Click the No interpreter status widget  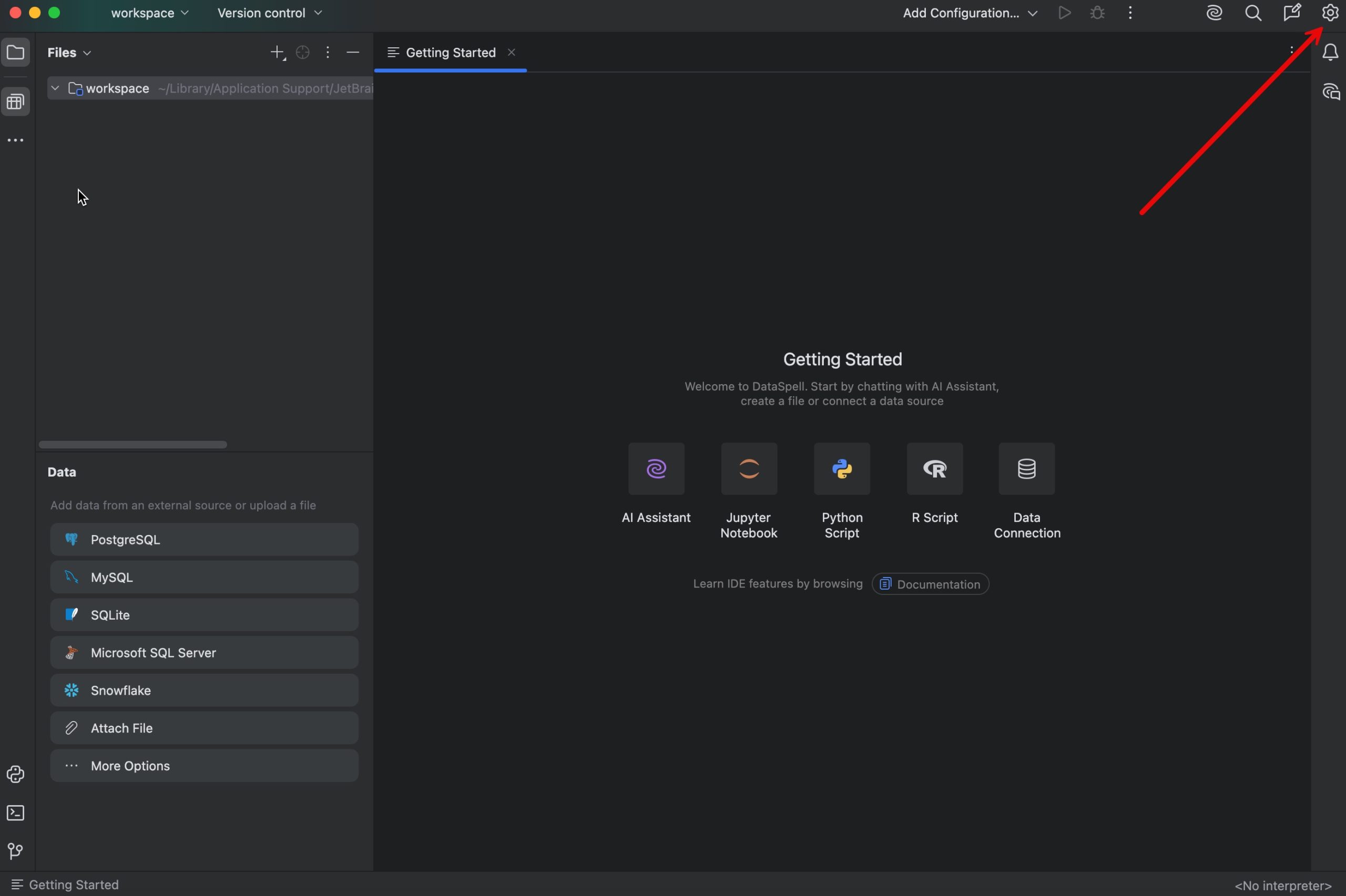tap(1282, 885)
